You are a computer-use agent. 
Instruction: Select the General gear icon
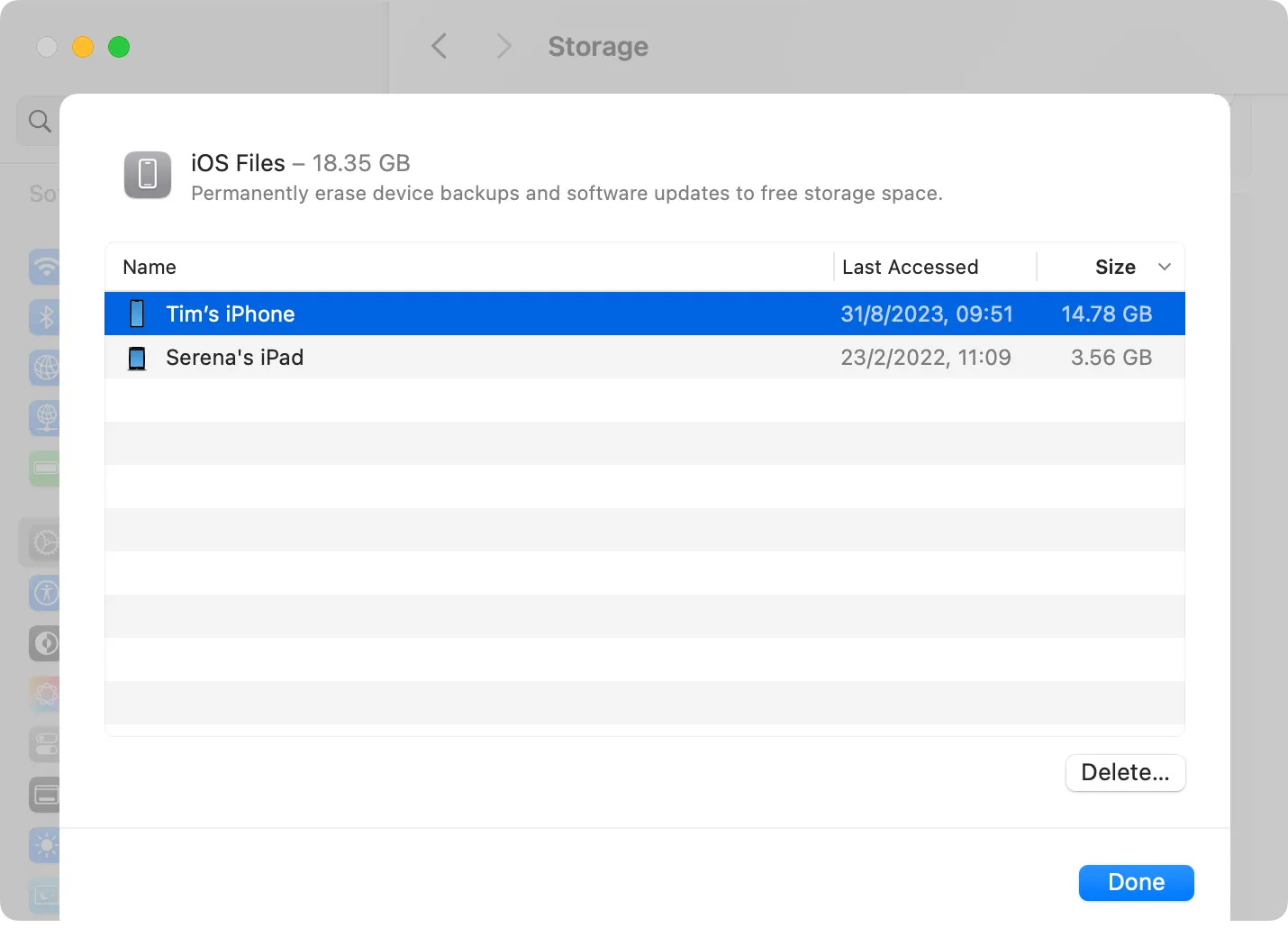[x=43, y=542]
